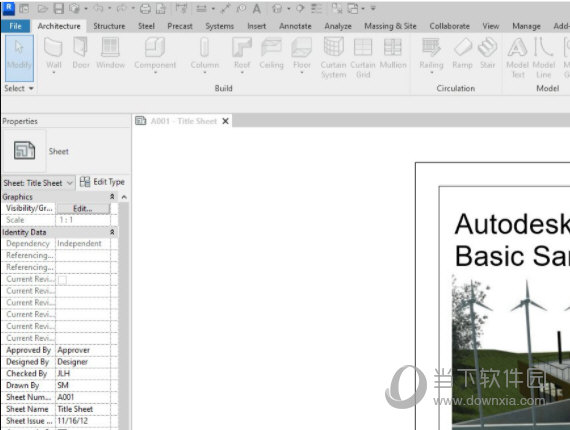
Task: Click the Sheet Number value A001
Action: (83, 397)
